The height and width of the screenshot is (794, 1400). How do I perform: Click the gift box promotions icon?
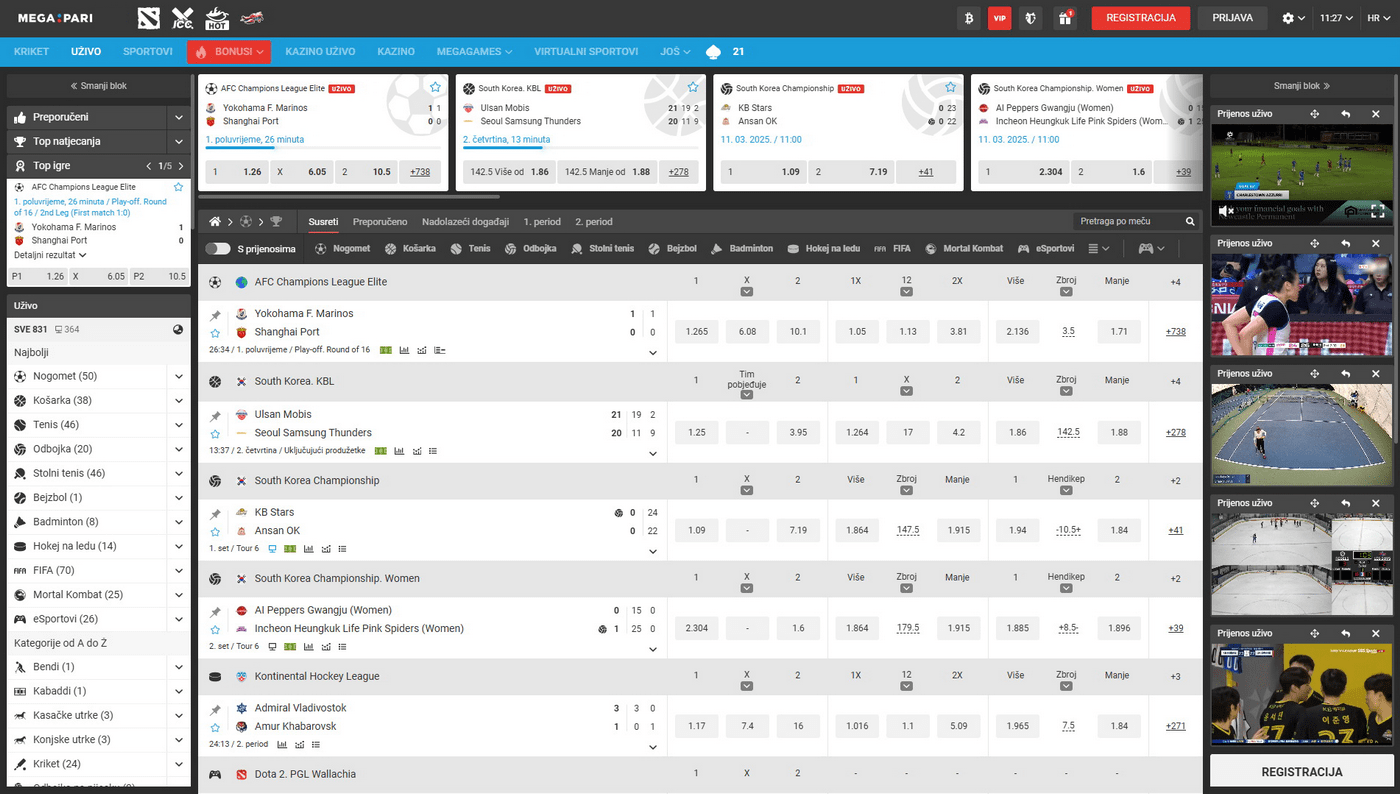[1064, 18]
